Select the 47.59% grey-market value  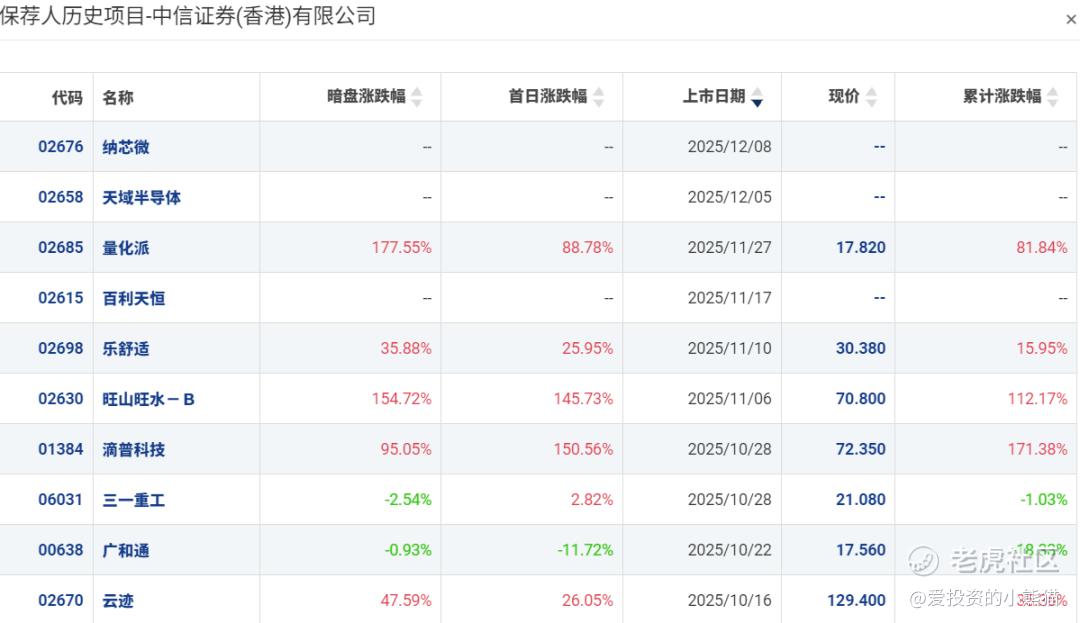406,600
